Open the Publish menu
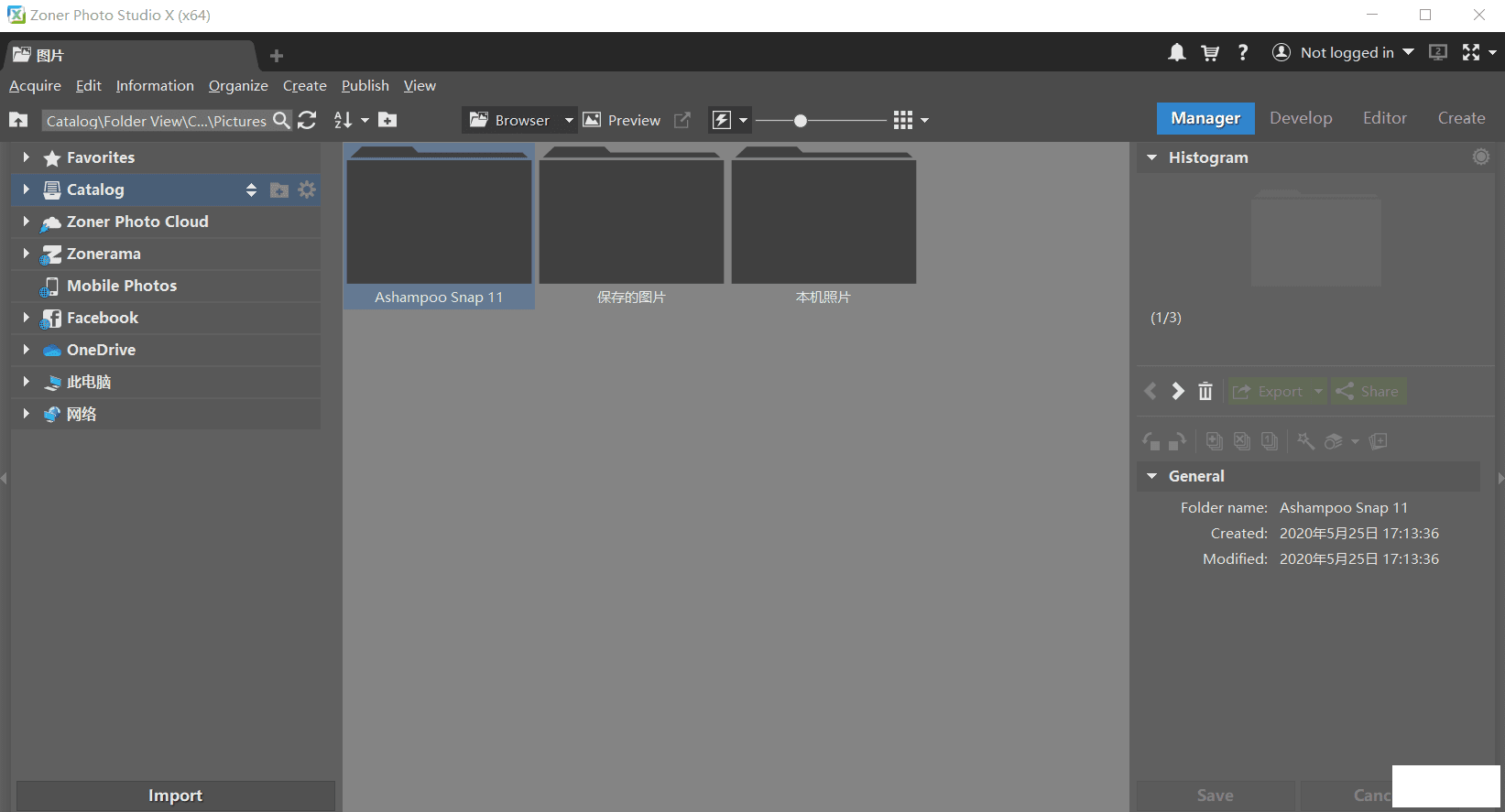Screen dimensions: 1505x812 click(365, 86)
